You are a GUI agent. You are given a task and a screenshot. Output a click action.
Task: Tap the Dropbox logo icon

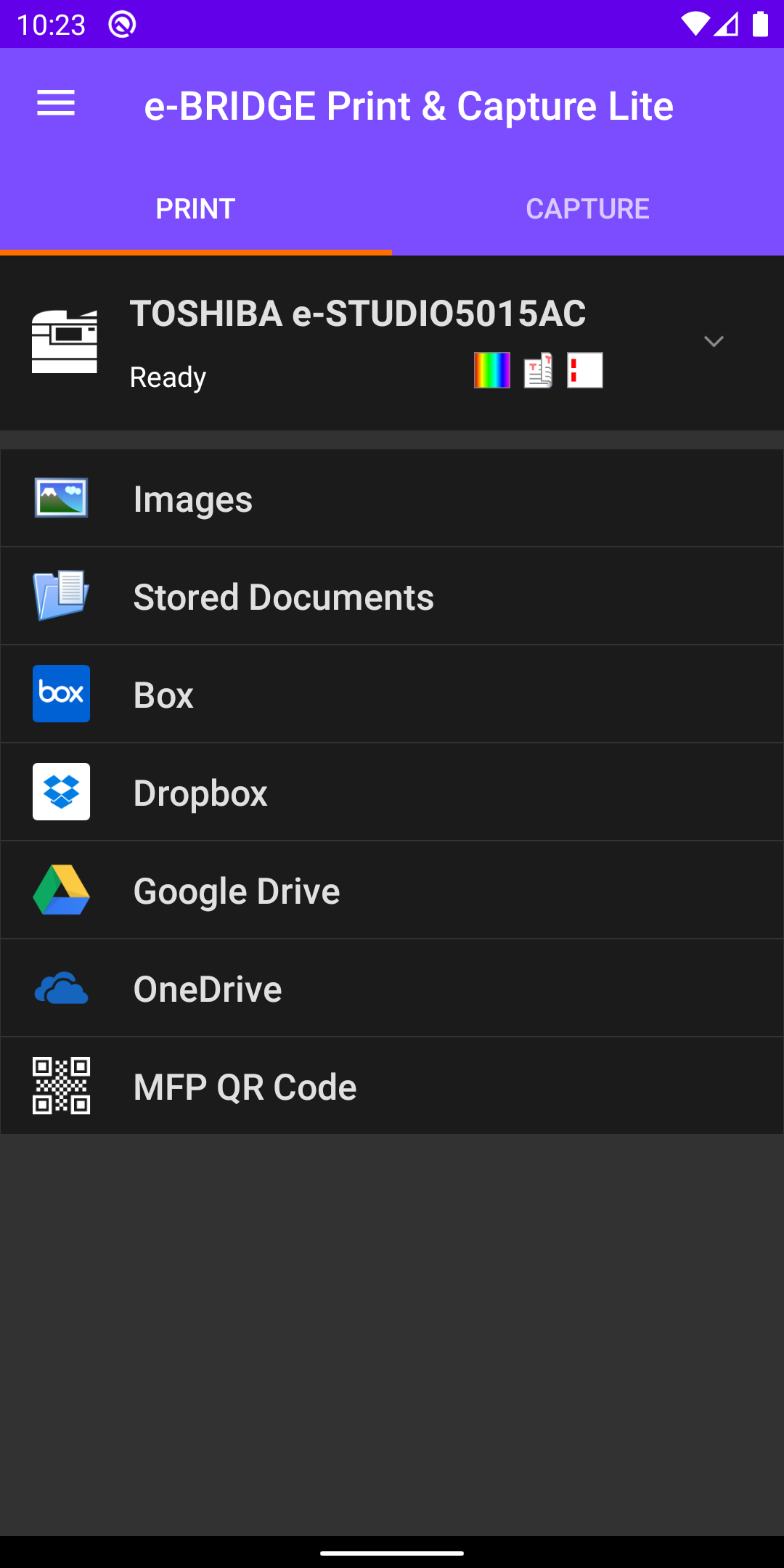click(x=62, y=792)
